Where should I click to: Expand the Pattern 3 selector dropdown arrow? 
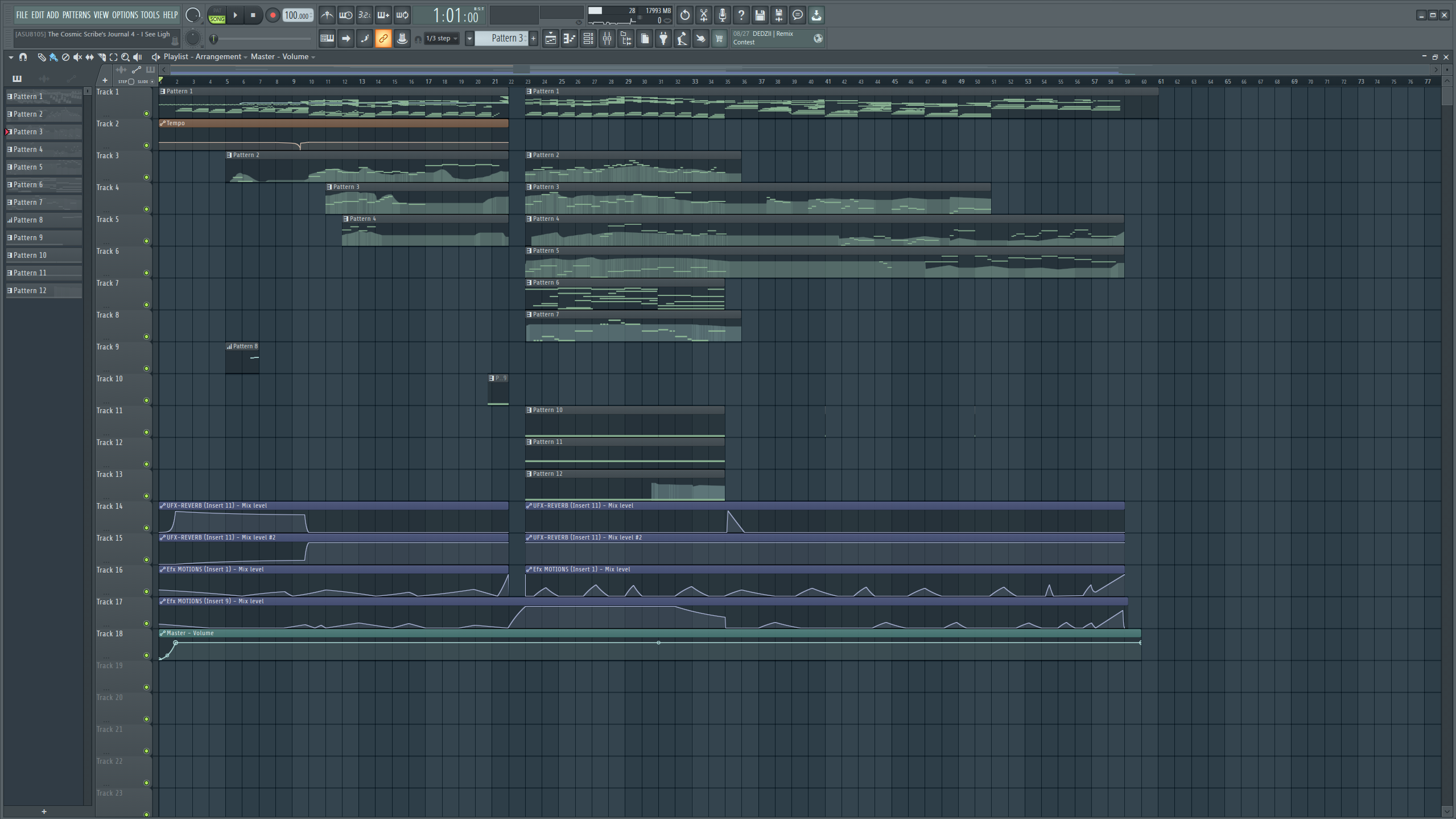click(469, 39)
